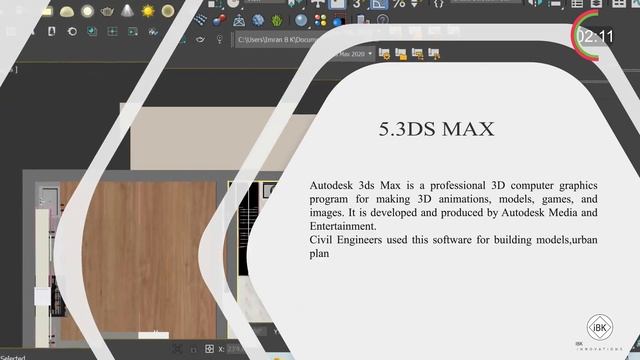
Task: Click the teal overlapping squares icon
Action: [92, 31]
